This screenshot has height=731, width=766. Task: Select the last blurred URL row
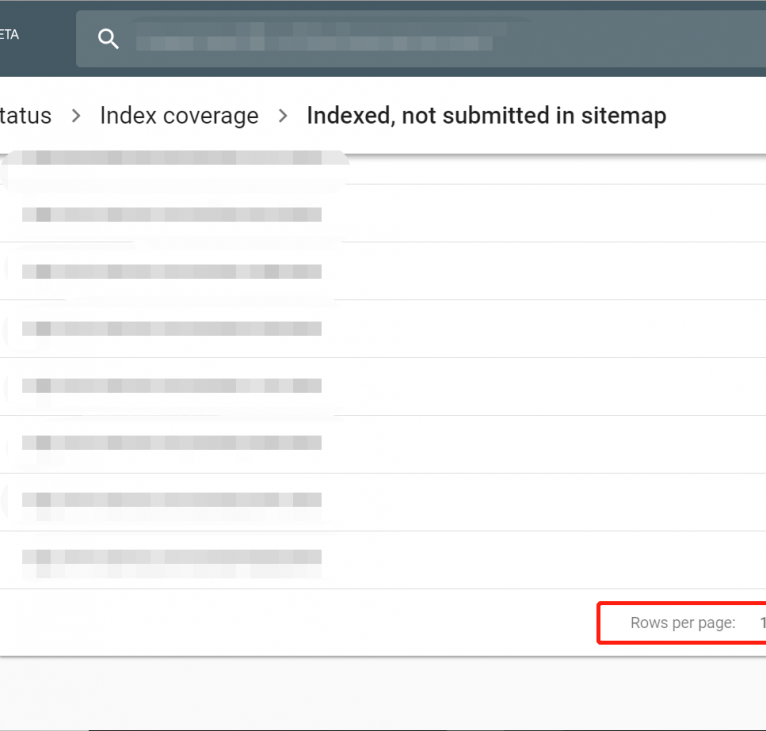point(172,558)
